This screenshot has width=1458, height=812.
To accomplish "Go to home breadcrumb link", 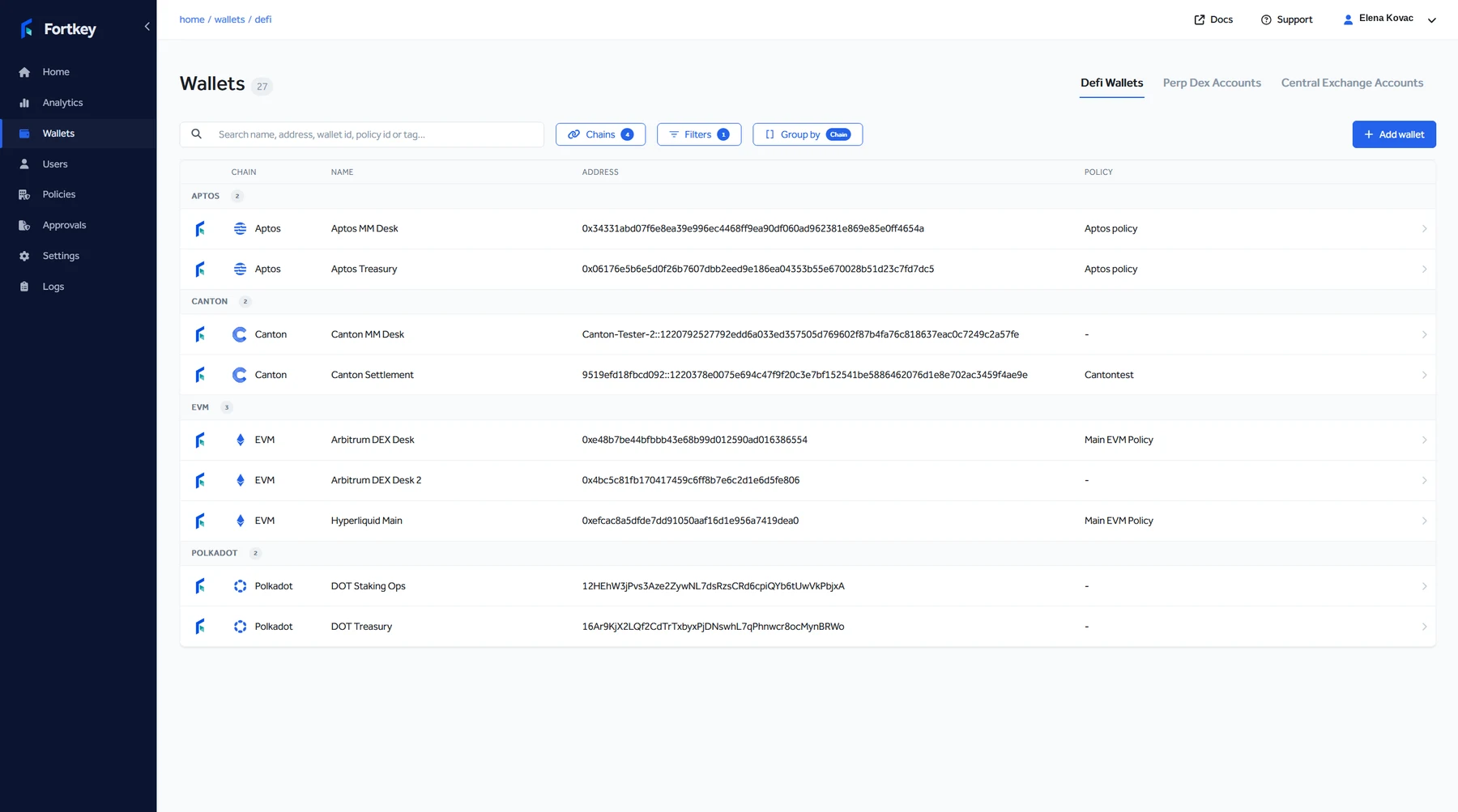I will pos(192,19).
